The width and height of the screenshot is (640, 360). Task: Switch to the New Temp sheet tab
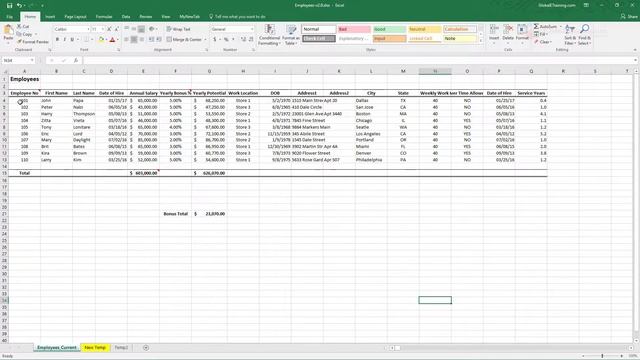click(x=95, y=348)
